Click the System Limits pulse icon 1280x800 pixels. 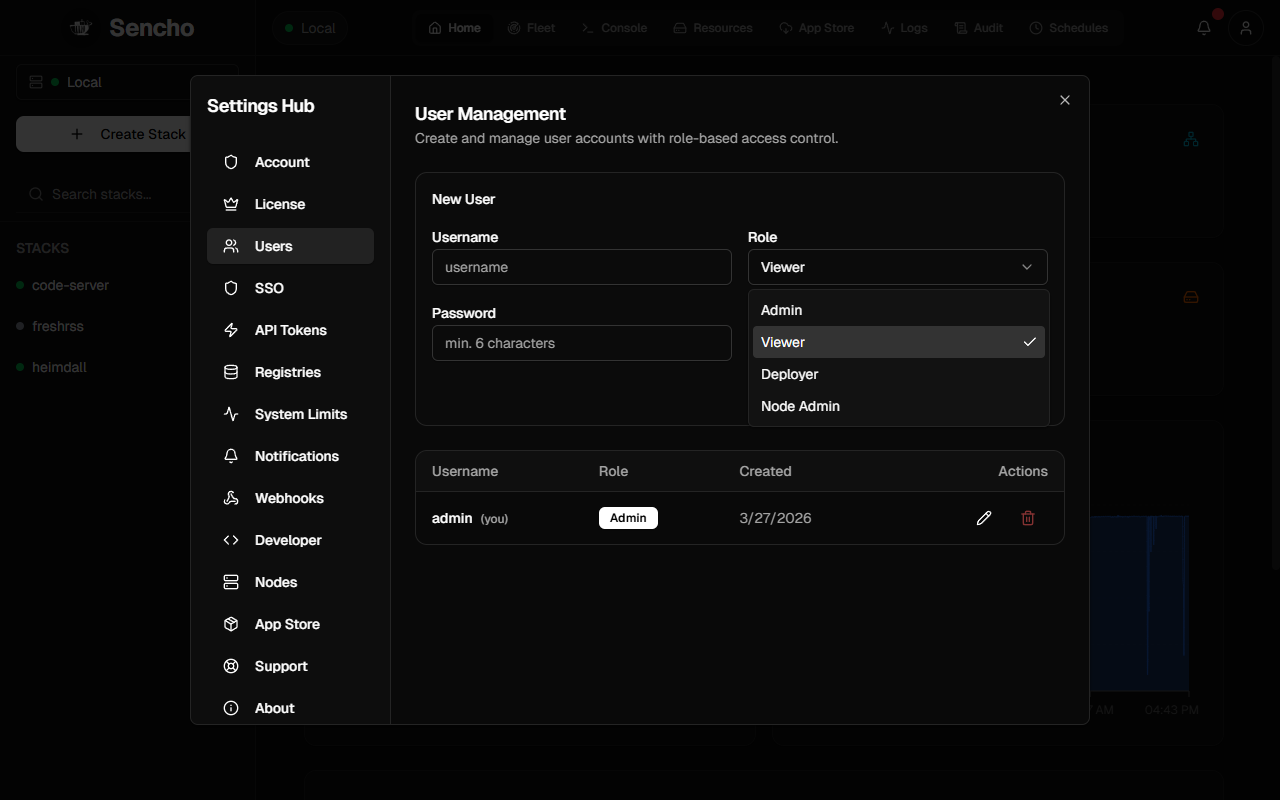click(231, 414)
